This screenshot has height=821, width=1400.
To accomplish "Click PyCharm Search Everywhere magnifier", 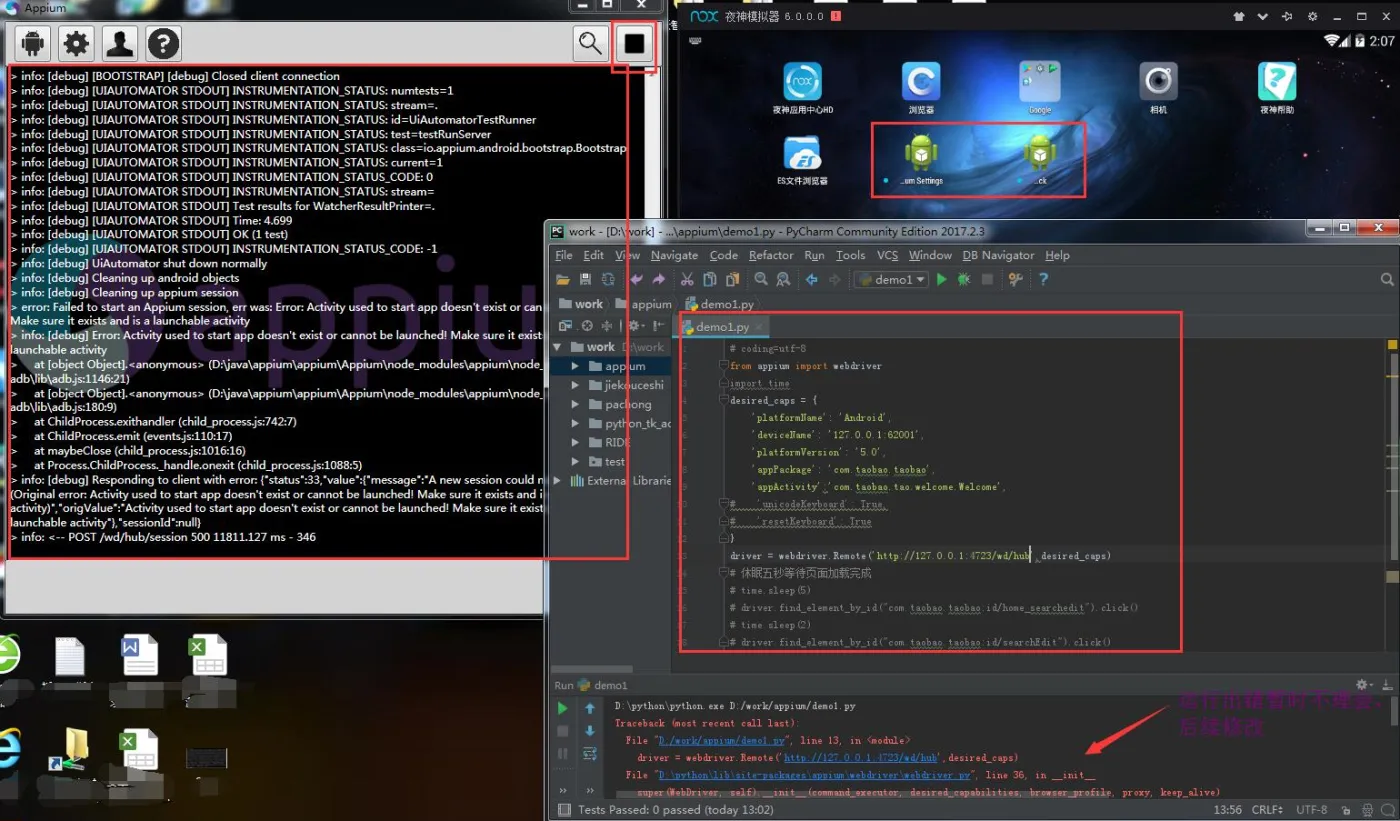I will tap(1386, 280).
